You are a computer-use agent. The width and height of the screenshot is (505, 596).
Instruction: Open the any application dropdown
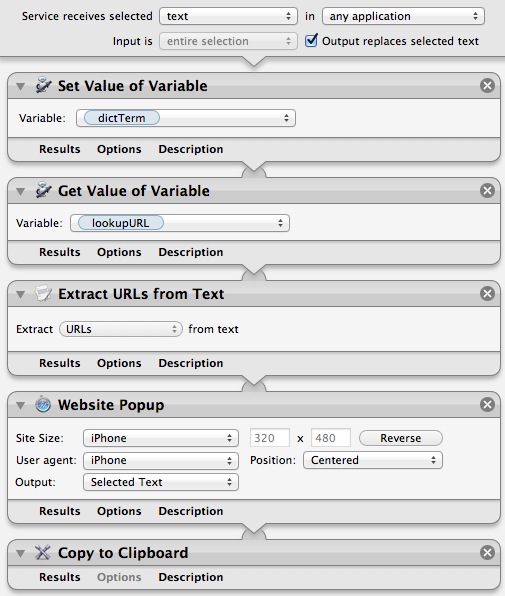[x=403, y=16]
